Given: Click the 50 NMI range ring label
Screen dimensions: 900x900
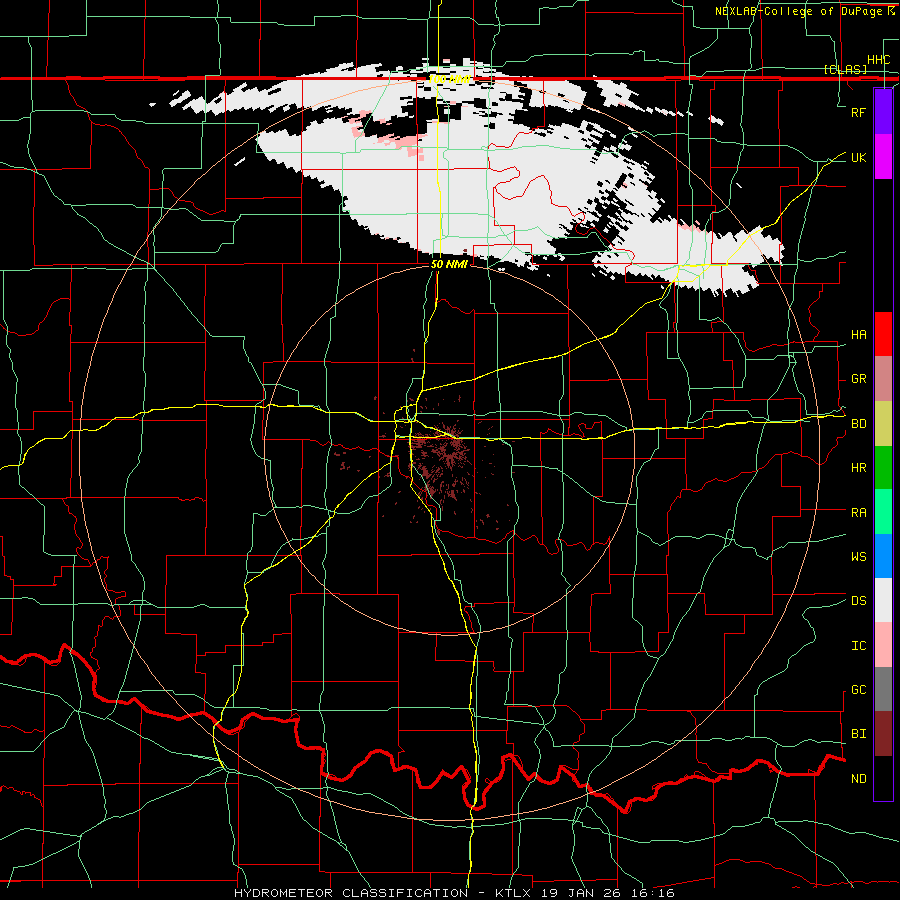Looking at the screenshot, I should (x=449, y=264).
